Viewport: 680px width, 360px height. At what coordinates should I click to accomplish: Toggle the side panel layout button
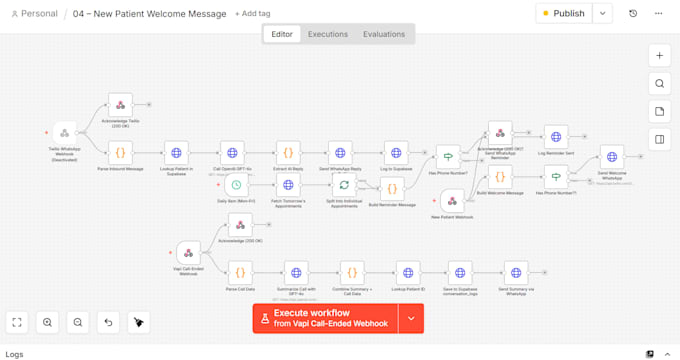[x=660, y=139]
